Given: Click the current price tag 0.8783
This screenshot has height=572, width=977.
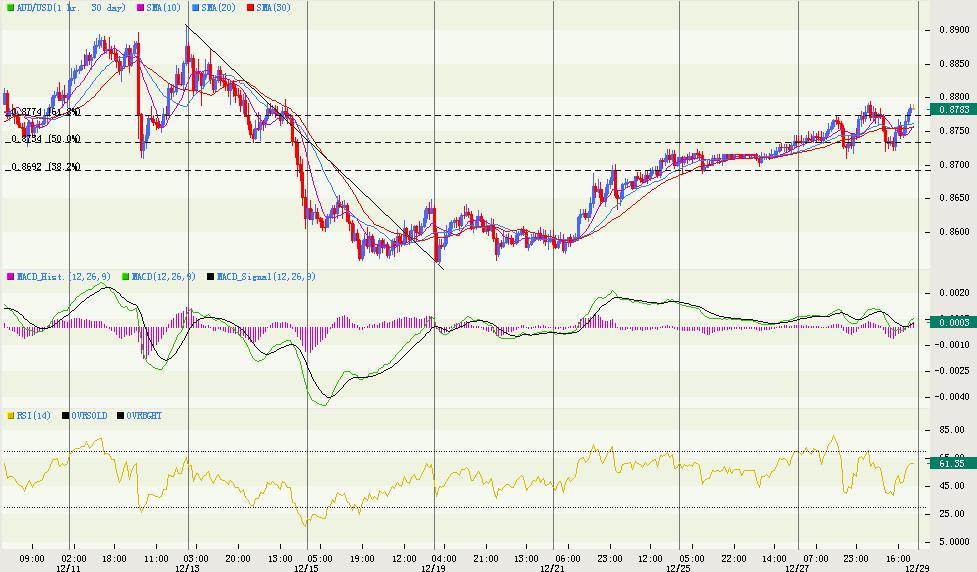Looking at the screenshot, I should (x=953, y=110).
